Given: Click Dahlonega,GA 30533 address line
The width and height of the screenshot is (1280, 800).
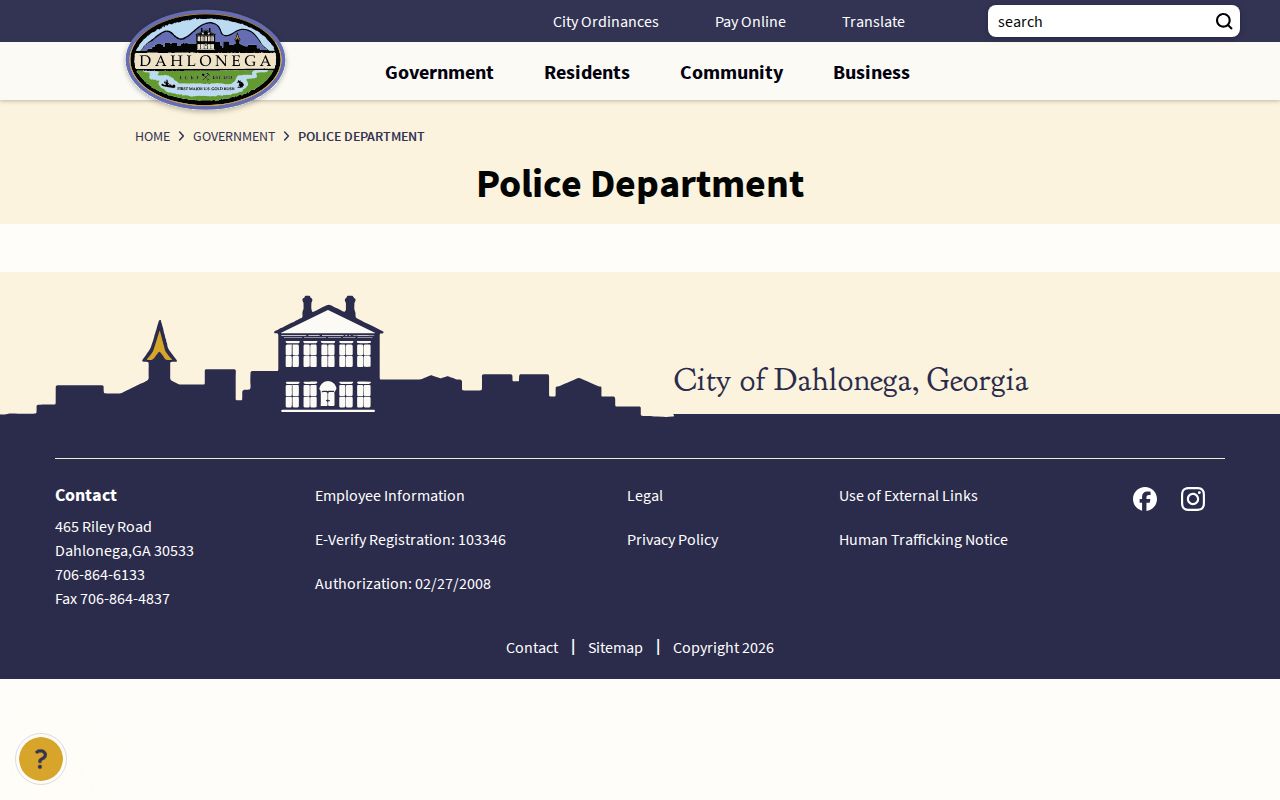Looking at the screenshot, I should coord(124,550).
